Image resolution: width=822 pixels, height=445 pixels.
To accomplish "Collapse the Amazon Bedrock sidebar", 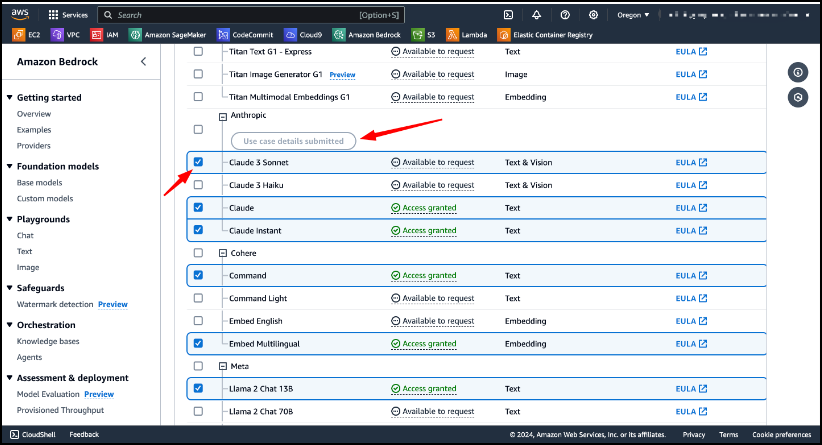I will click(143, 62).
